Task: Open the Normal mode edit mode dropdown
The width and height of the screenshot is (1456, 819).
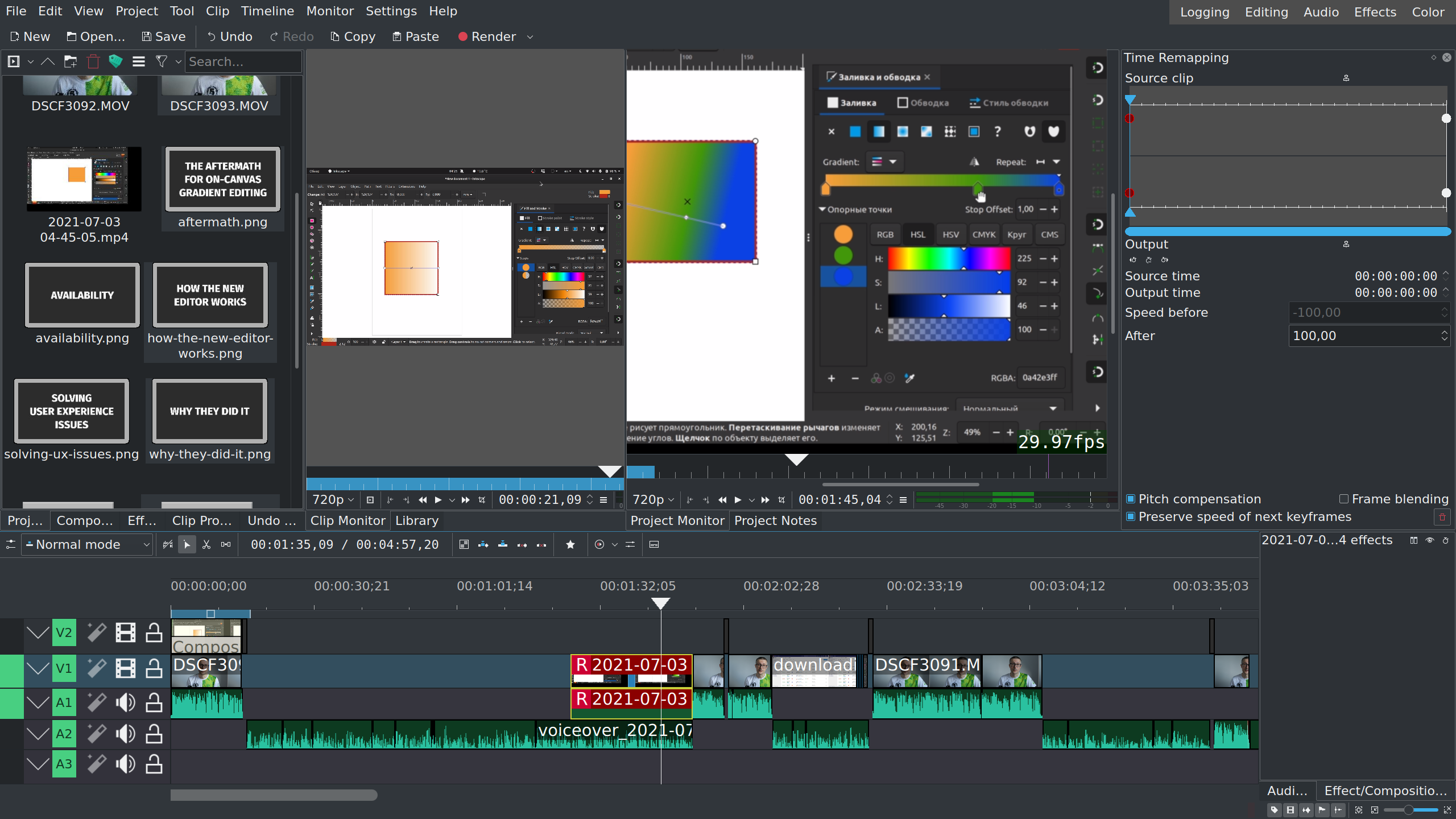Action: coord(87,544)
